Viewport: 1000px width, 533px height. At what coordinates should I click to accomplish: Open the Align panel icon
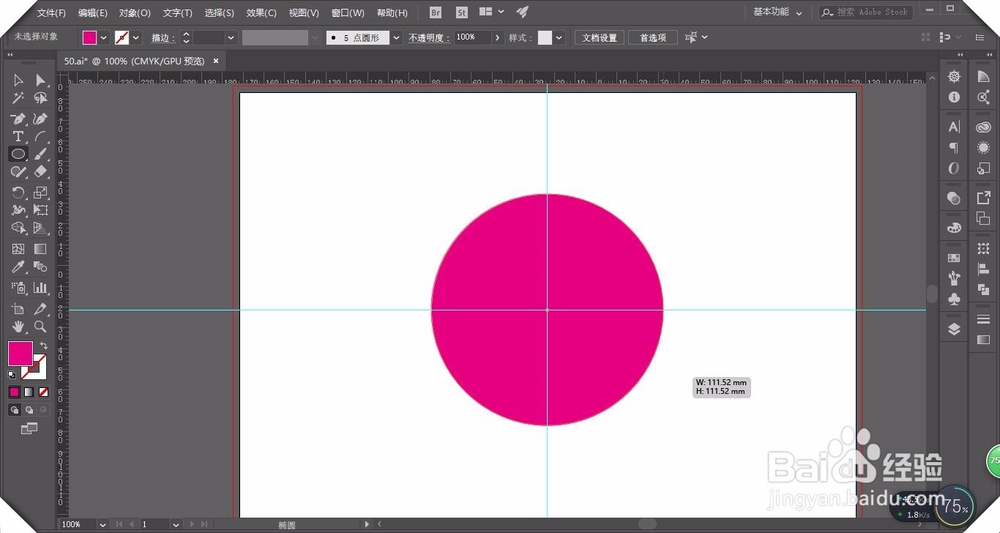point(983,270)
